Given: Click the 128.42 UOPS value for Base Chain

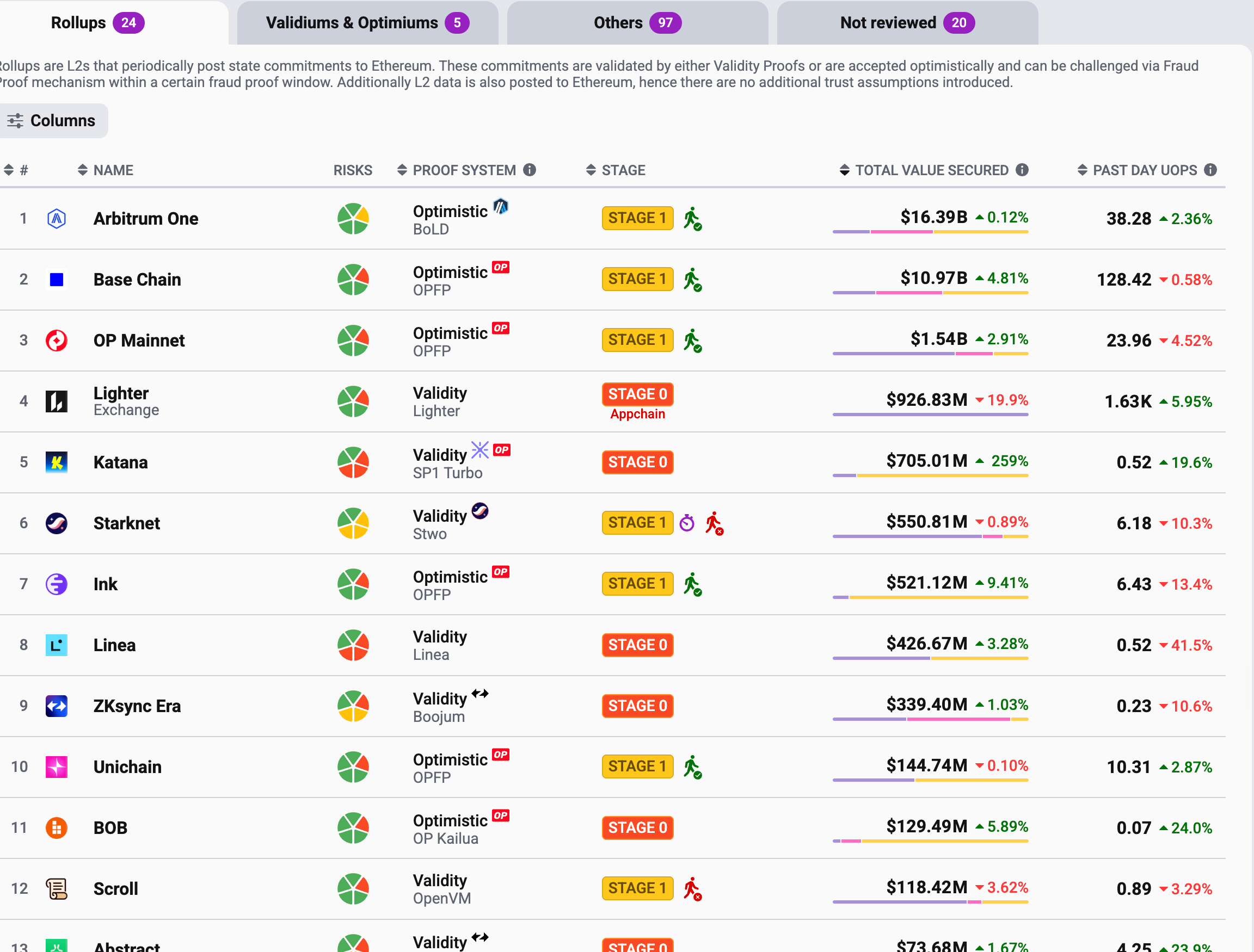Looking at the screenshot, I should (x=1123, y=280).
